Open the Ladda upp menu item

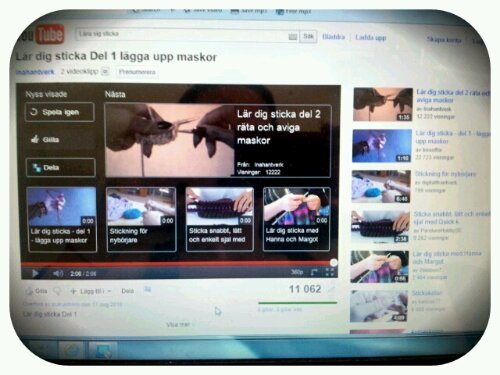[x=371, y=38]
